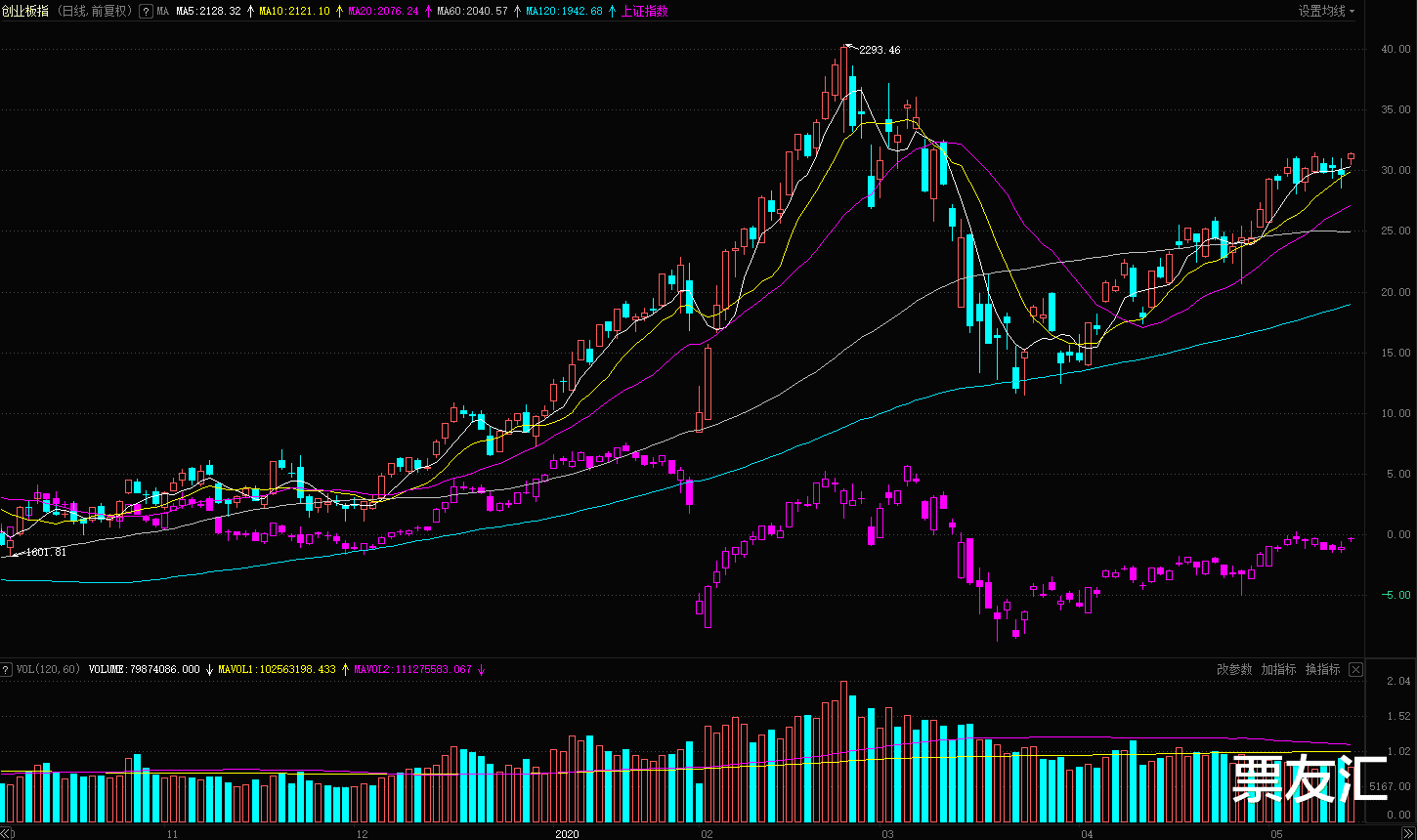This screenshot has height=840, width=1417.
Task: Click the yellow MAVOL1 volume label
Action: [277, 670]
